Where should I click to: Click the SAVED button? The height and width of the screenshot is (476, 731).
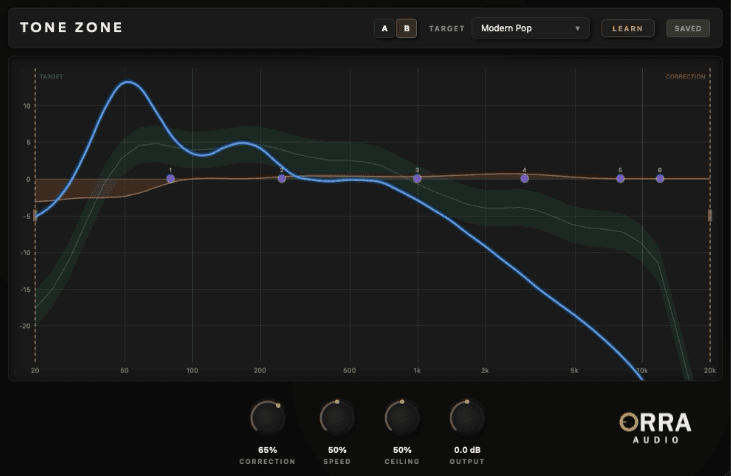[688, 28]
